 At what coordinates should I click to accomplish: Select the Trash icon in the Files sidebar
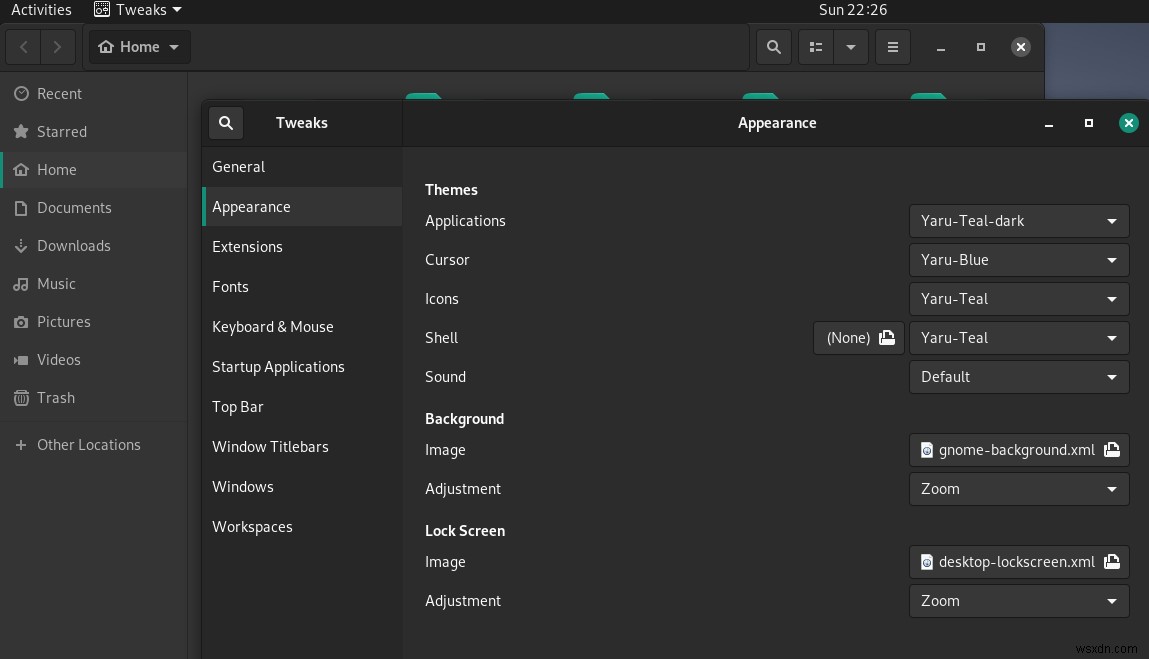click(20, 397)
